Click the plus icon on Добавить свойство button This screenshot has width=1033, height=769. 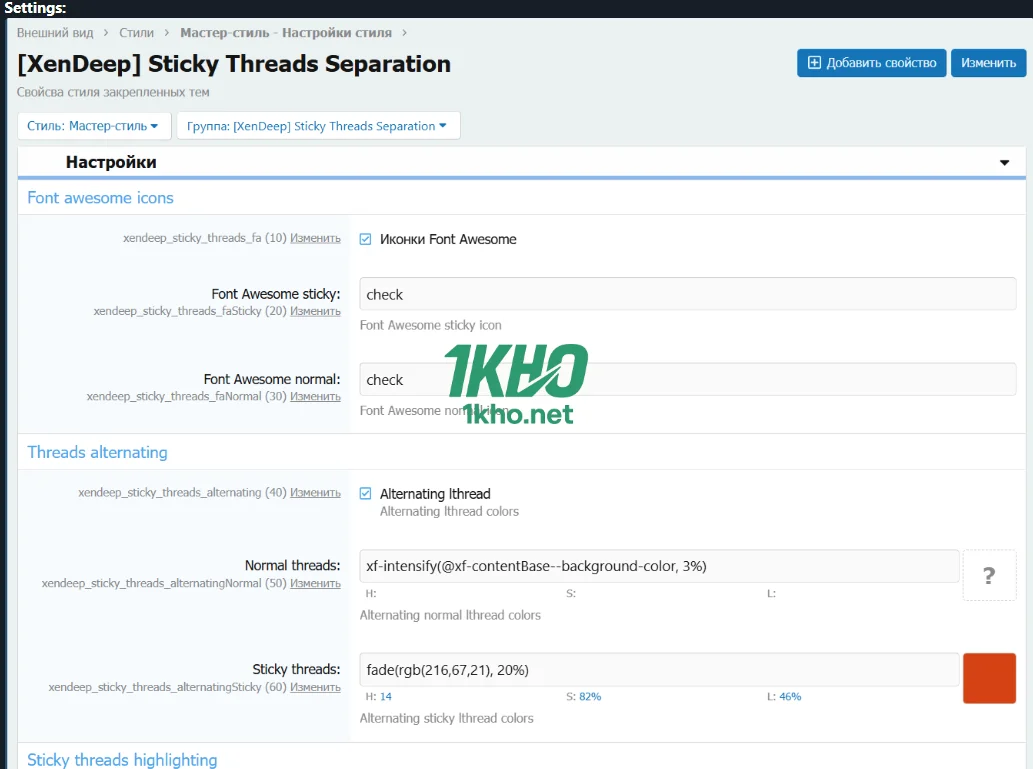pos(814,63)
